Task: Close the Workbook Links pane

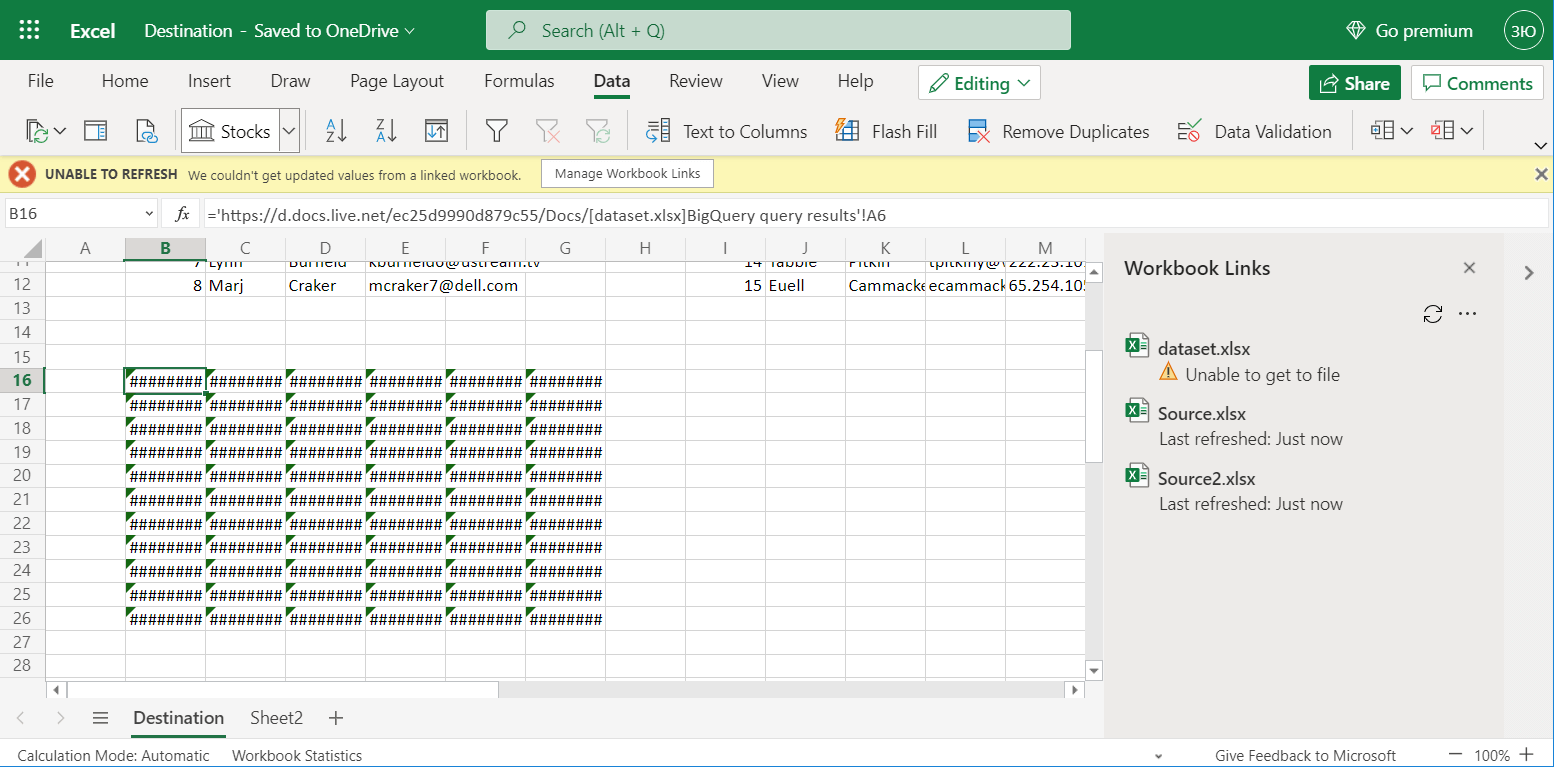Action: pyautogui.click(x=1469, y=267)
